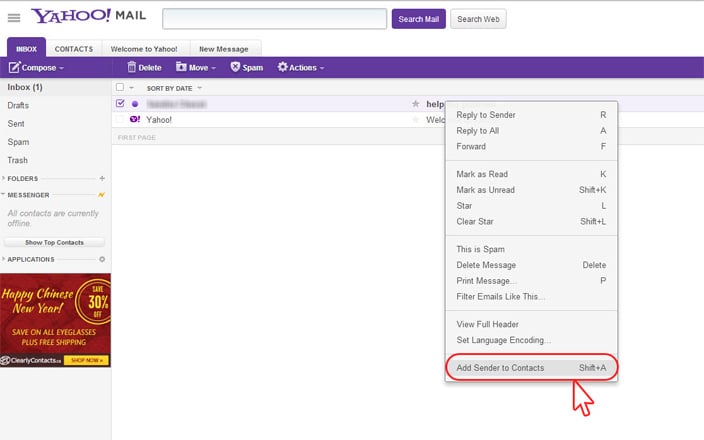Image resolution: width=704 pixels, height=440 pixels.
Task: Choose Print Message menu entry
Action: (531, 281)
